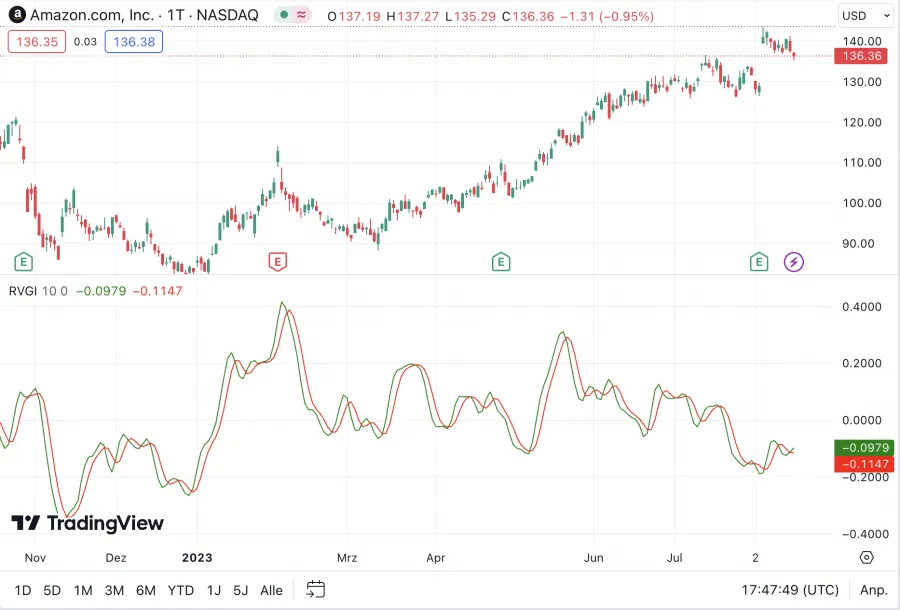Click the red 136.36 price label on axis
This screenshot has height=610, width=900.
click(x=861, y=56)
